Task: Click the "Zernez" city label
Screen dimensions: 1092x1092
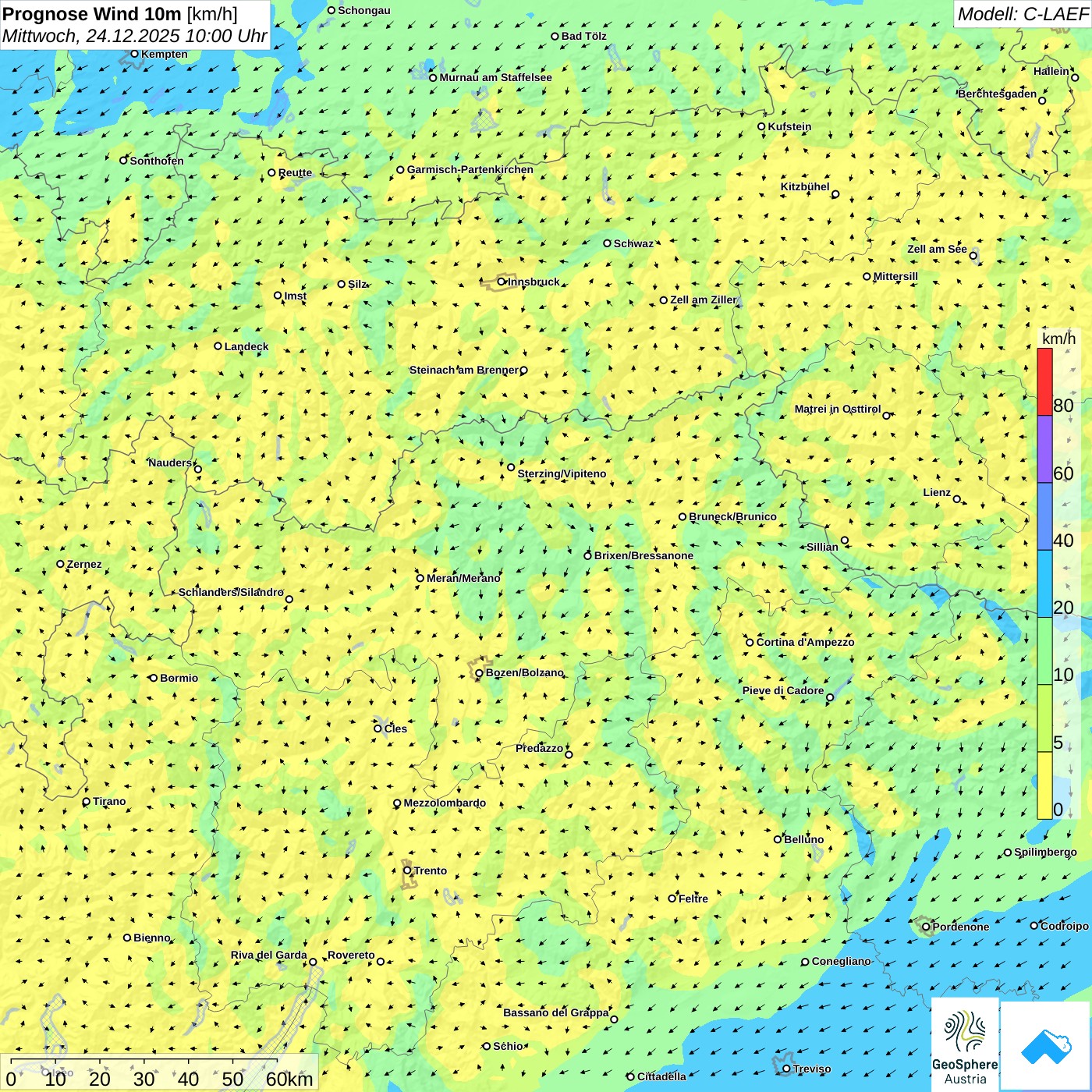Action: click(x=84, y=564)
